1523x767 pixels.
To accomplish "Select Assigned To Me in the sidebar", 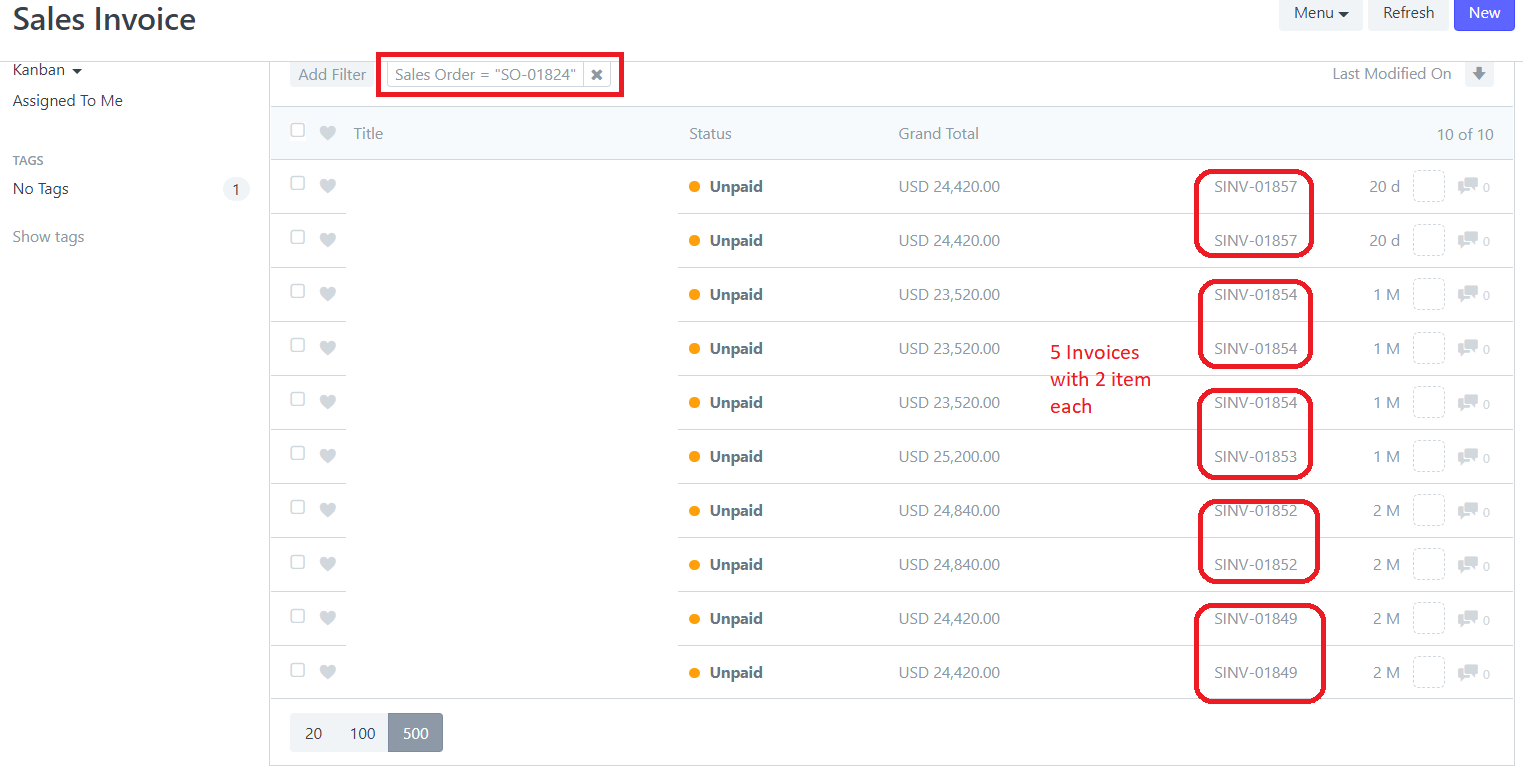I will tap(68, 101).
